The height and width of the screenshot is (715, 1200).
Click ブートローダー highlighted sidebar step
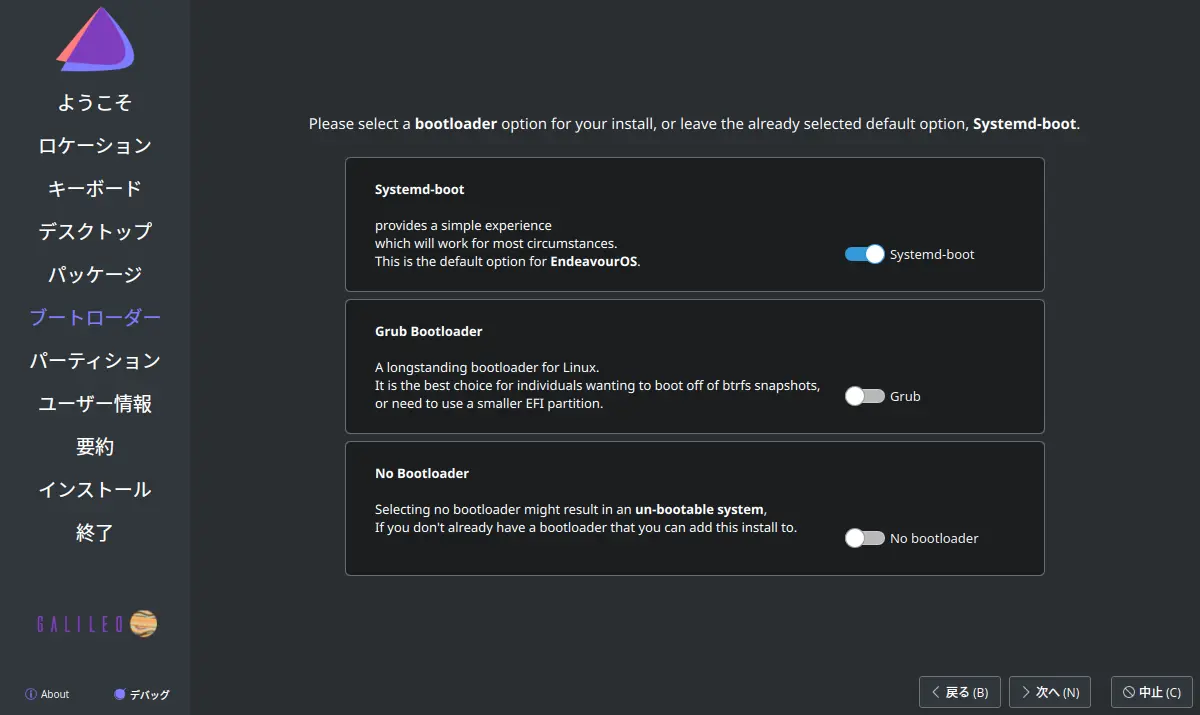pyautogui.click(x=95, y=318)
